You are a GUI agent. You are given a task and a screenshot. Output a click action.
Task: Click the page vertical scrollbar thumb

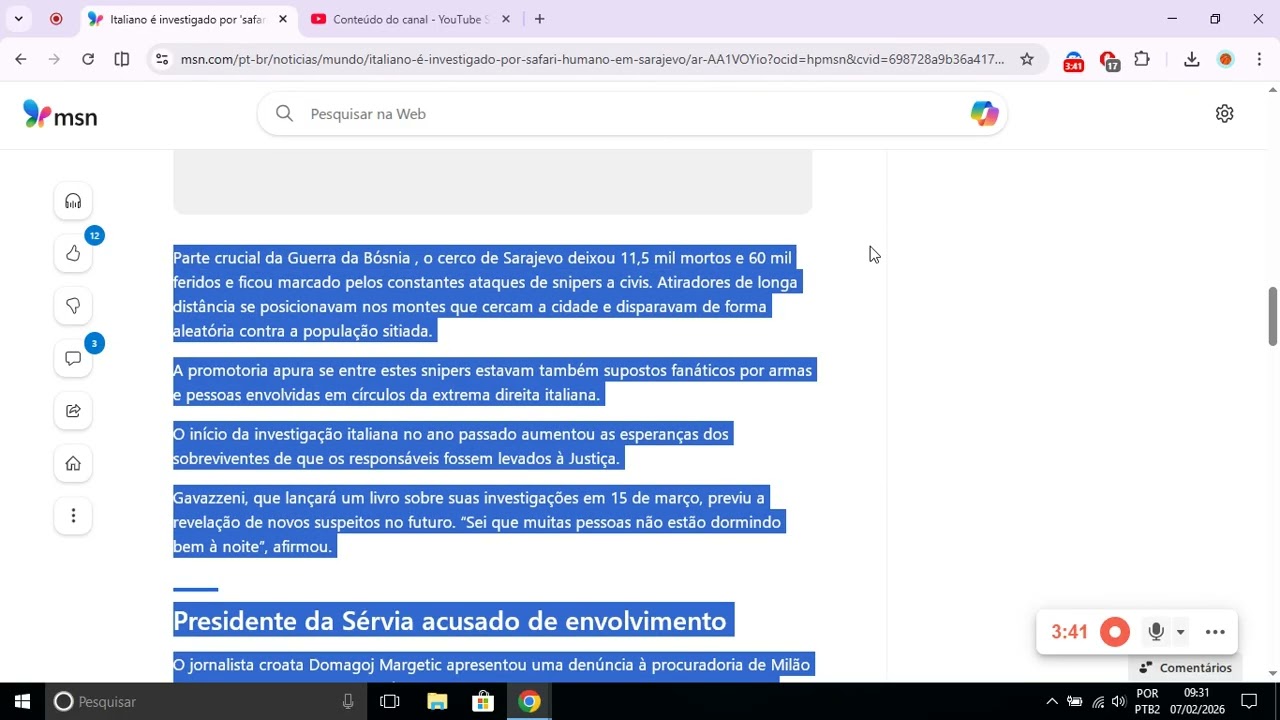coord(1273,316)
